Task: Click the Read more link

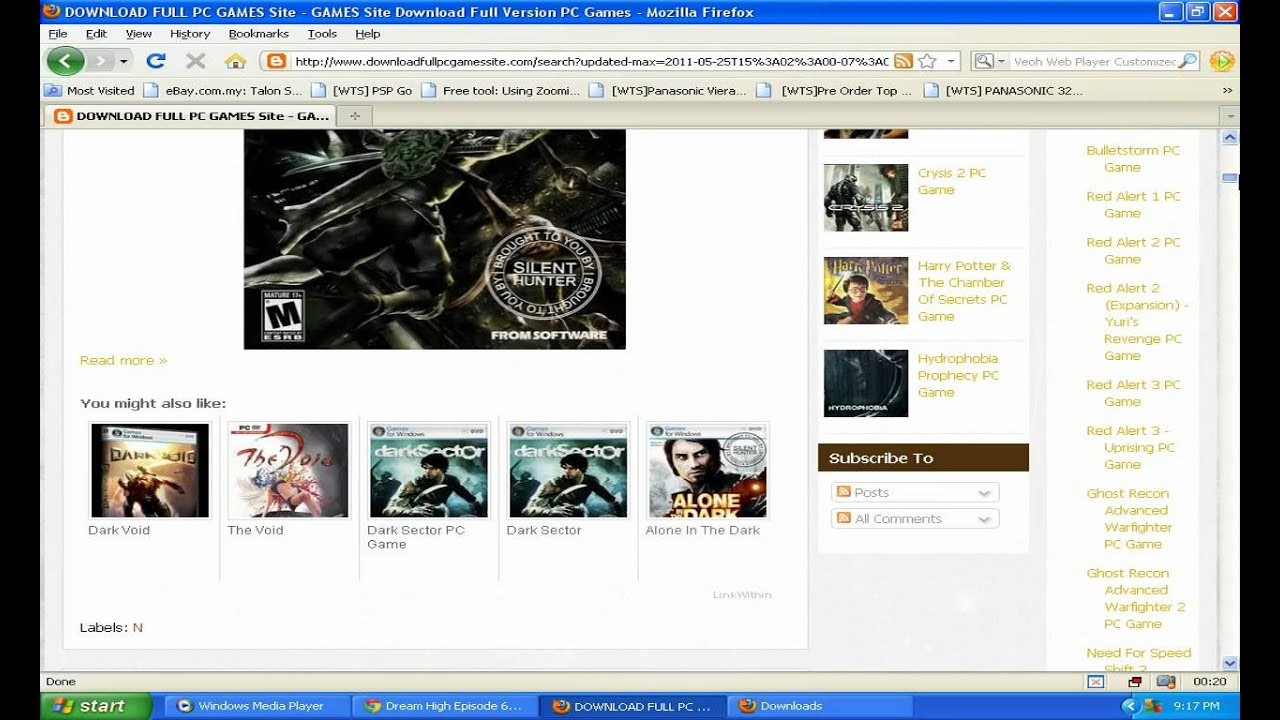Action: click(x=123, y=360)
